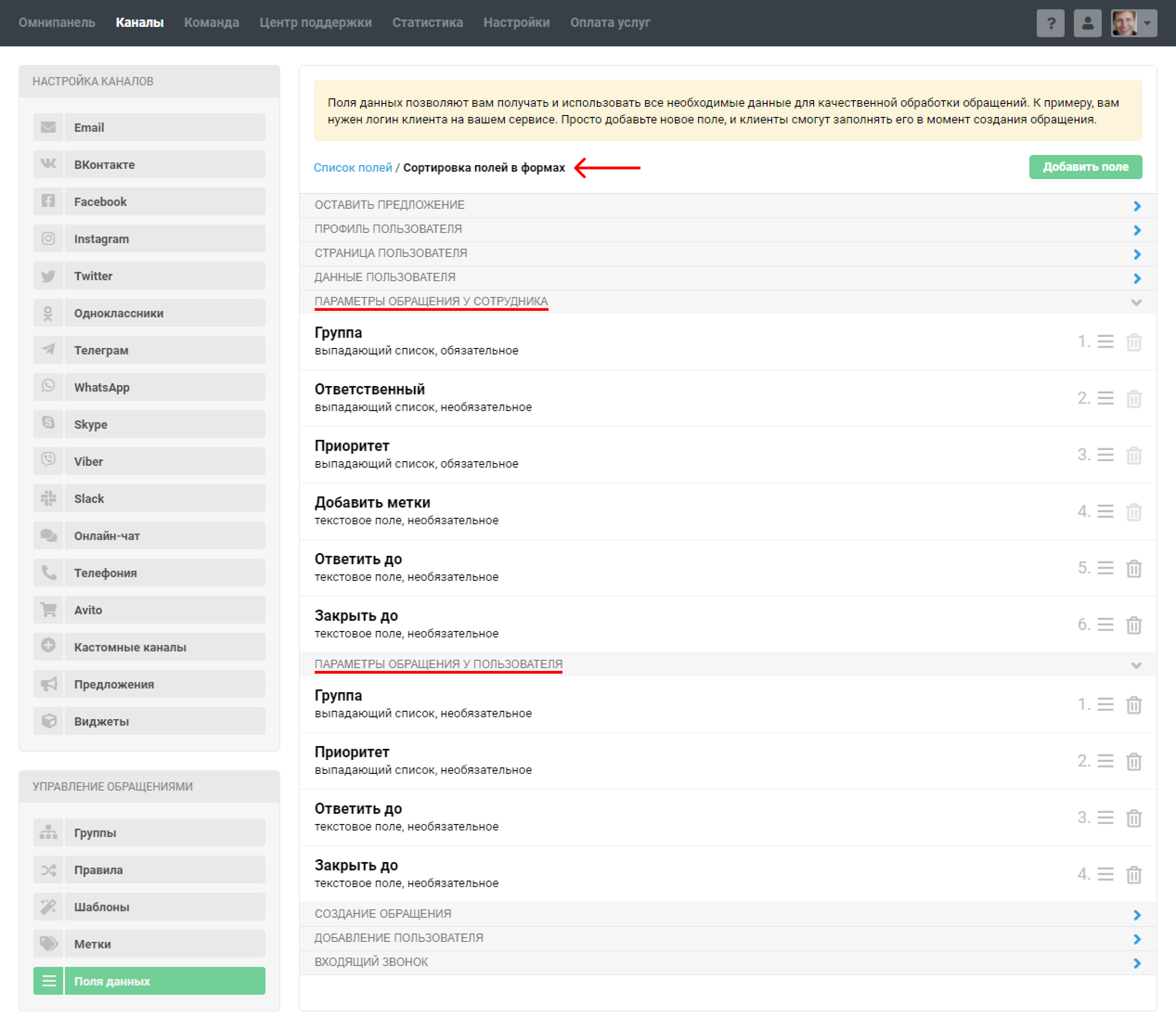Screen dimensions: 1176x1030
Task: Delete Приоритет field in user section
Action: pos(1133,761)
